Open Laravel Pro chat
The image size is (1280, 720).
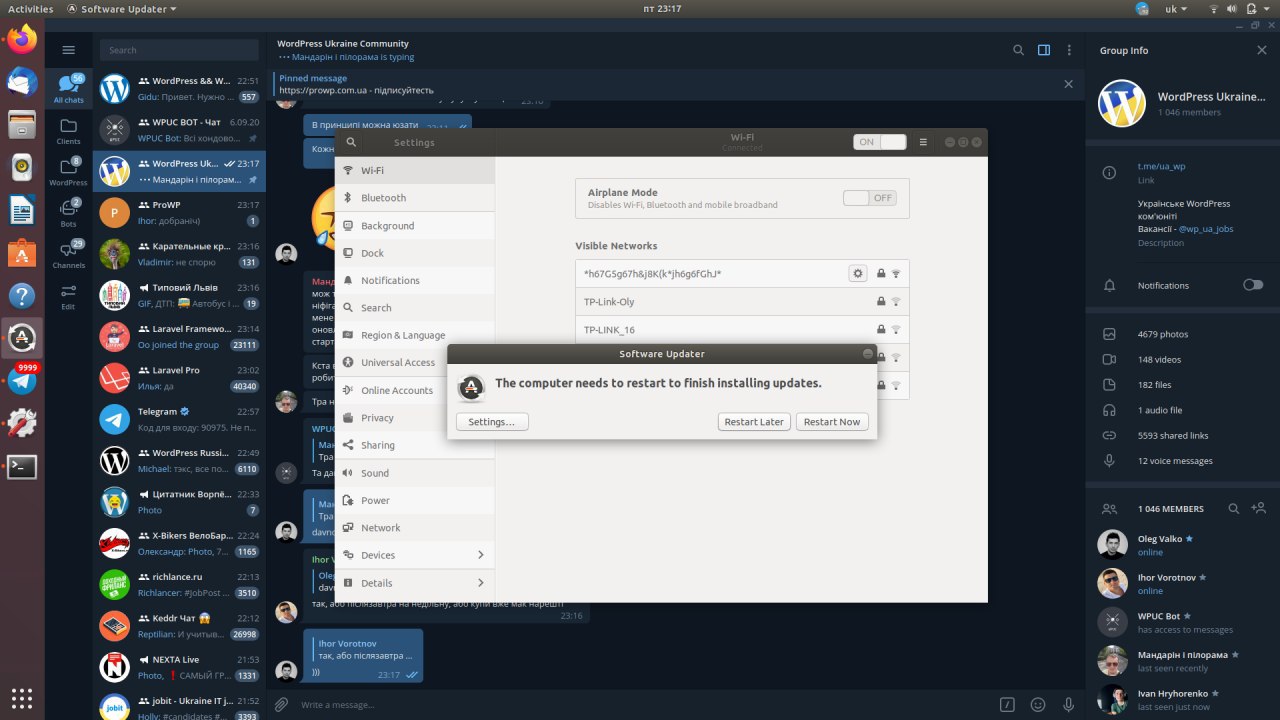(x=180, y=378)
